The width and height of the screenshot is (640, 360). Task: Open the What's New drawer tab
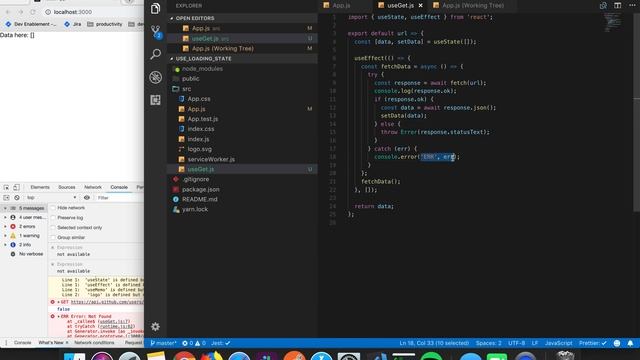click(51, 342)
